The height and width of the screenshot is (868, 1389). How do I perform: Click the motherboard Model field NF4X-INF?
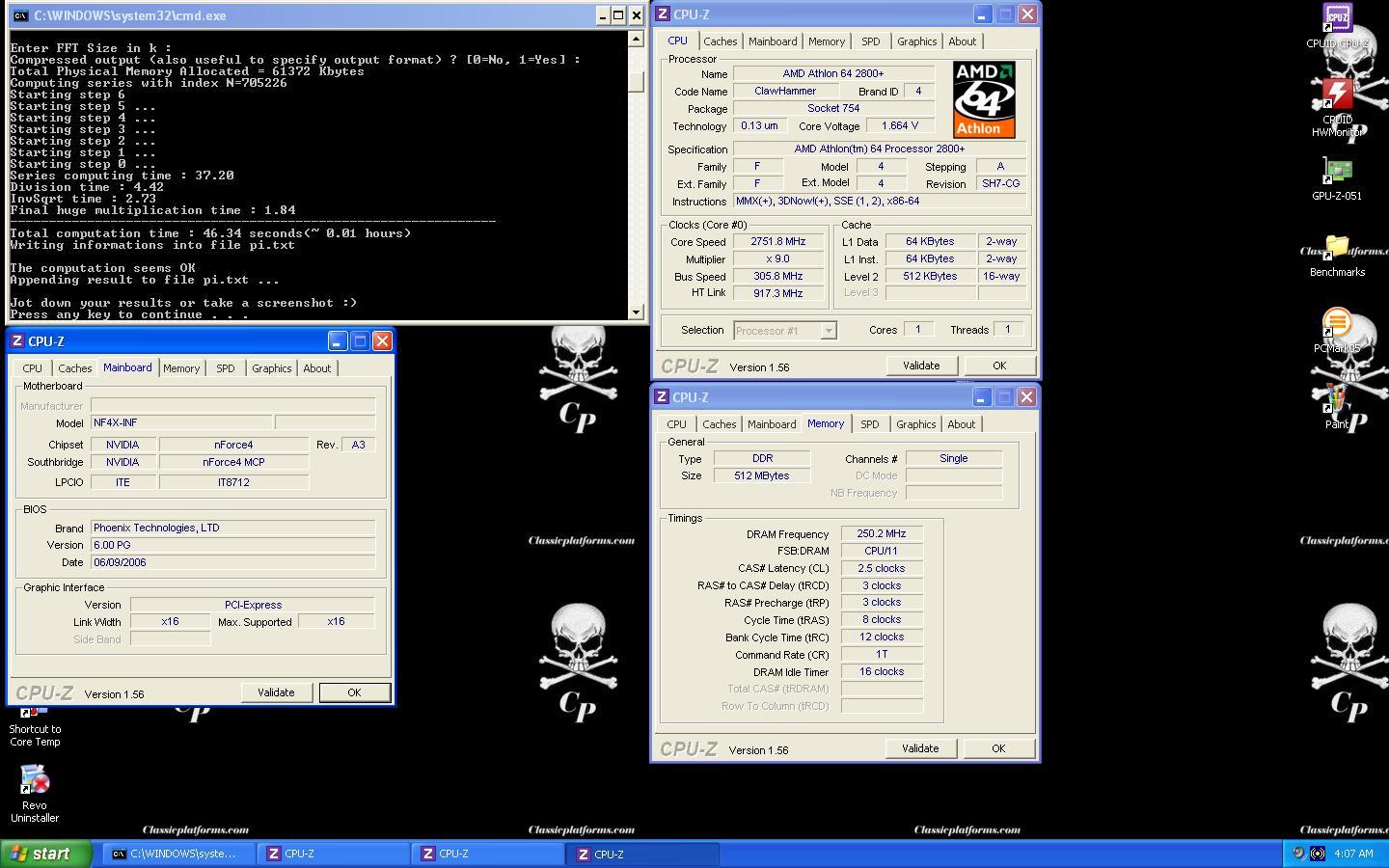[181, 422]
